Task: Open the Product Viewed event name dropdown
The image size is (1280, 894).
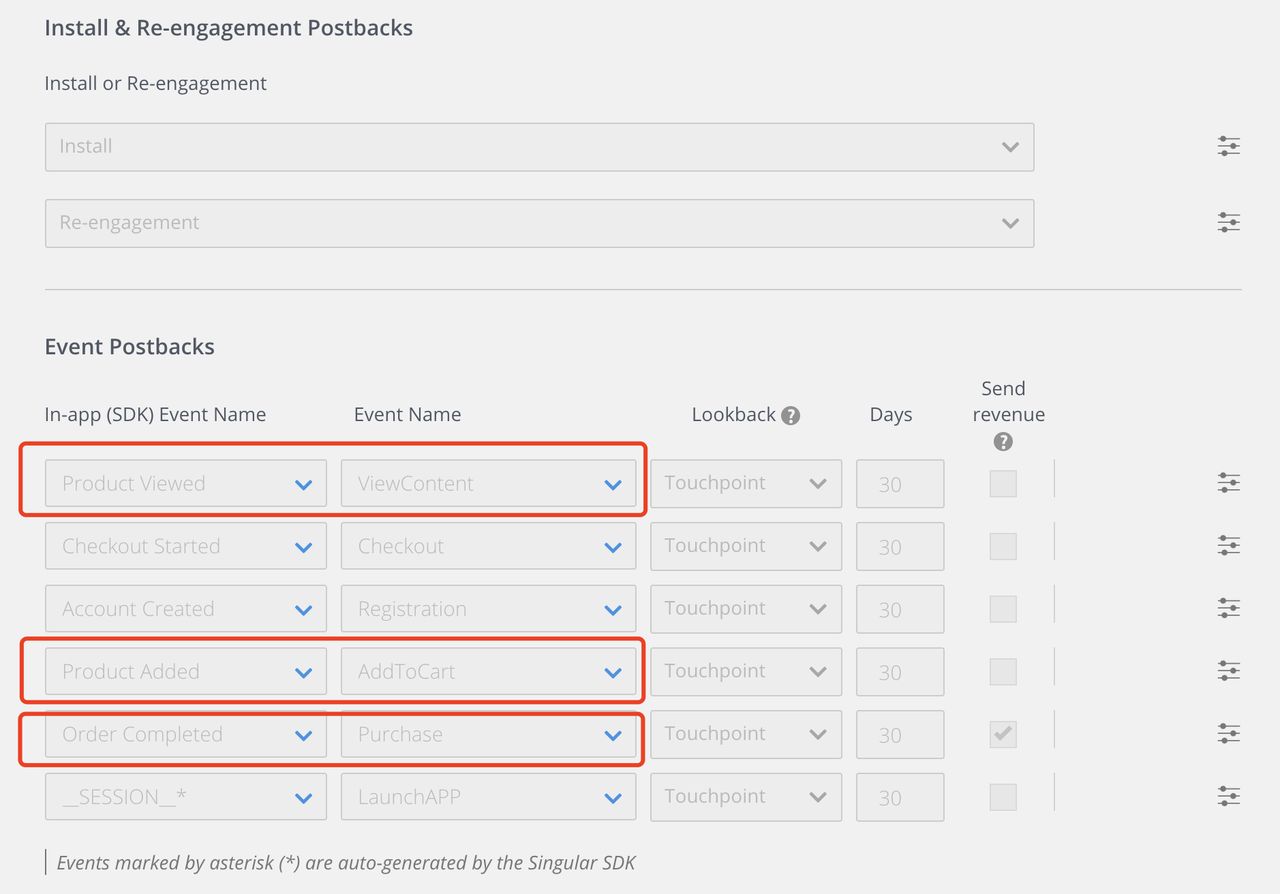Action: pos(185,483)
